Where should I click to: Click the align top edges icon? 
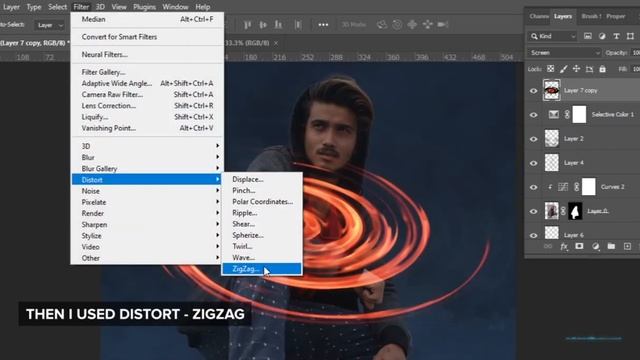pyautogui.click(x=247, y=25)
